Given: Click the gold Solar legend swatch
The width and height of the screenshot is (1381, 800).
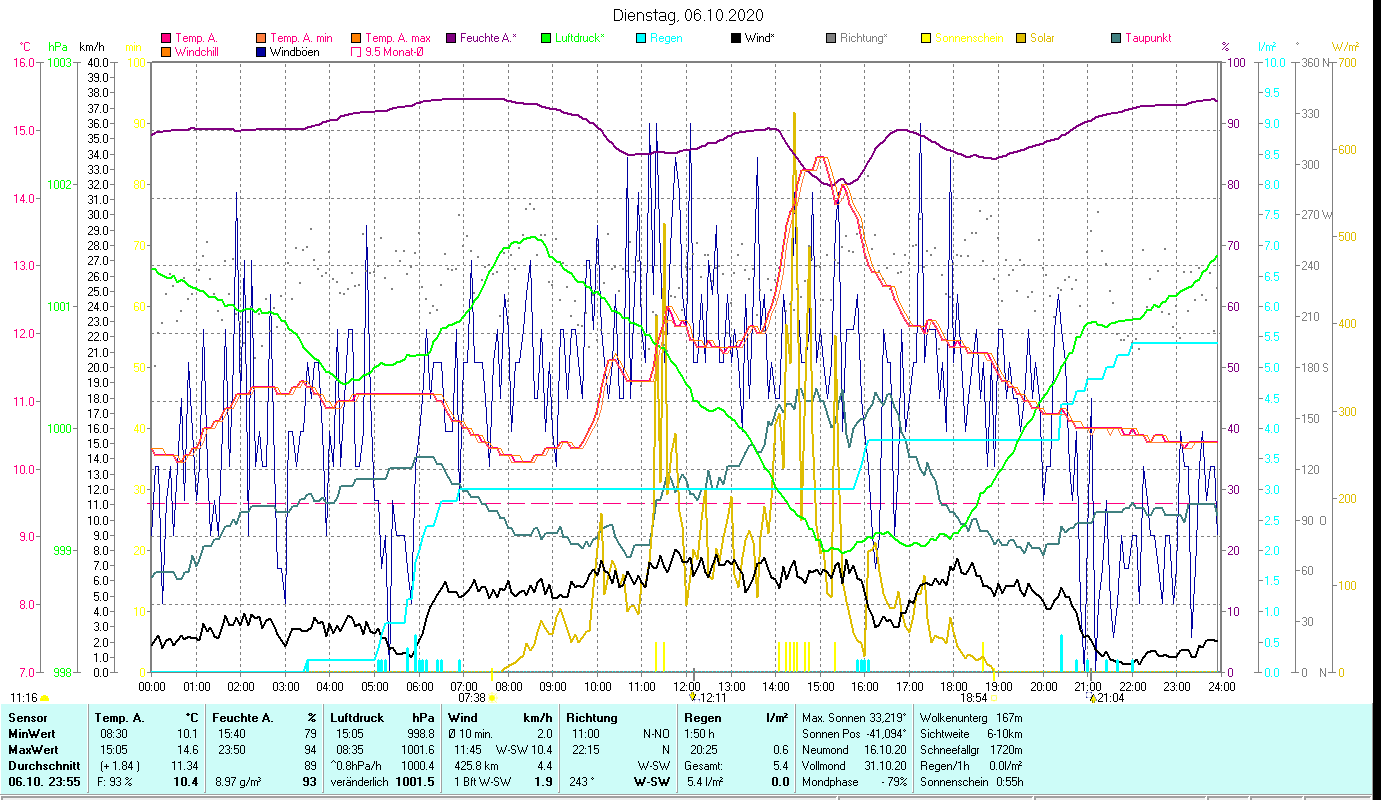Looking at the screenshot, I should [1021, 38].
